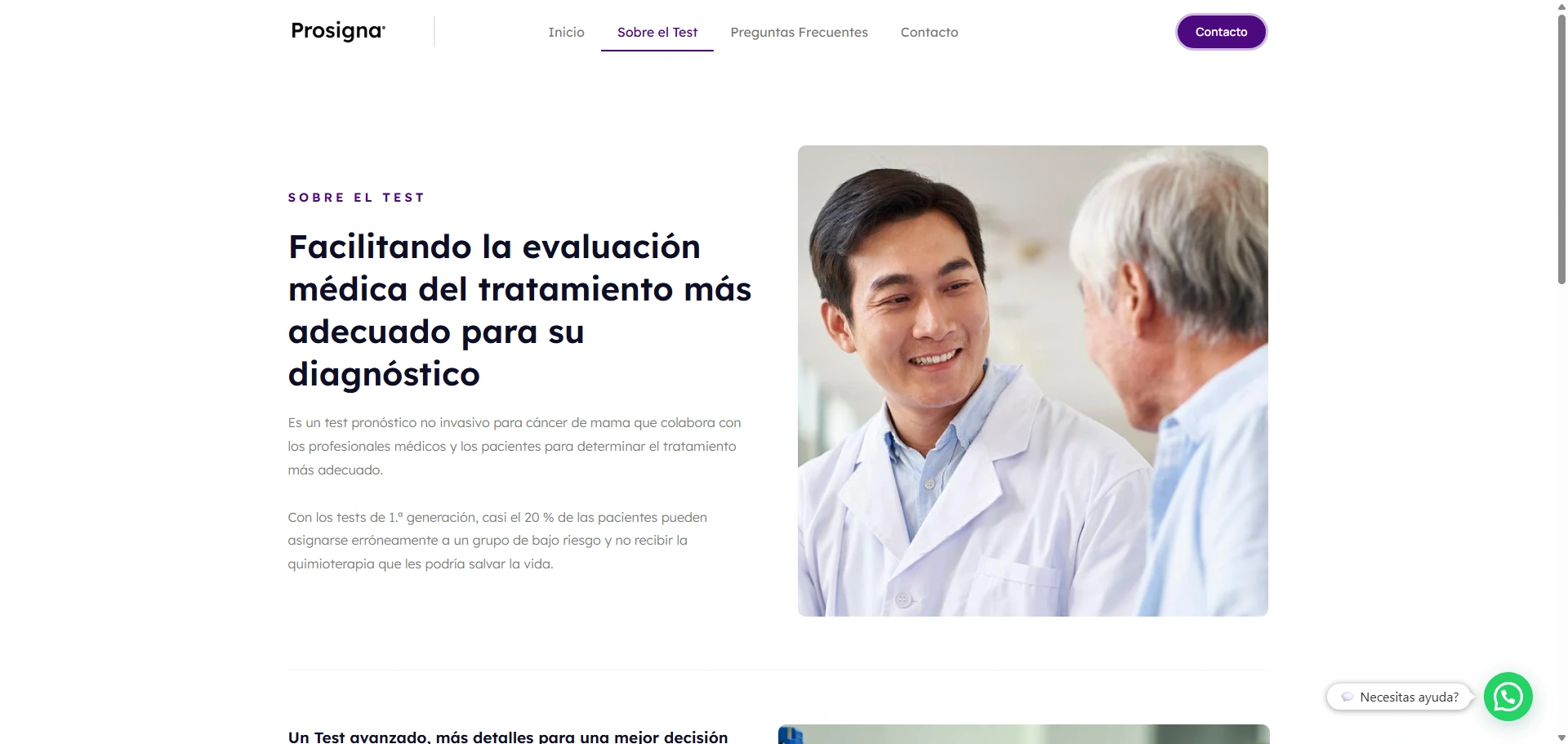Go to the Inicio menu item
Image resolution: width=1568 pixels, height=744 pixels.
click(566, 32)
